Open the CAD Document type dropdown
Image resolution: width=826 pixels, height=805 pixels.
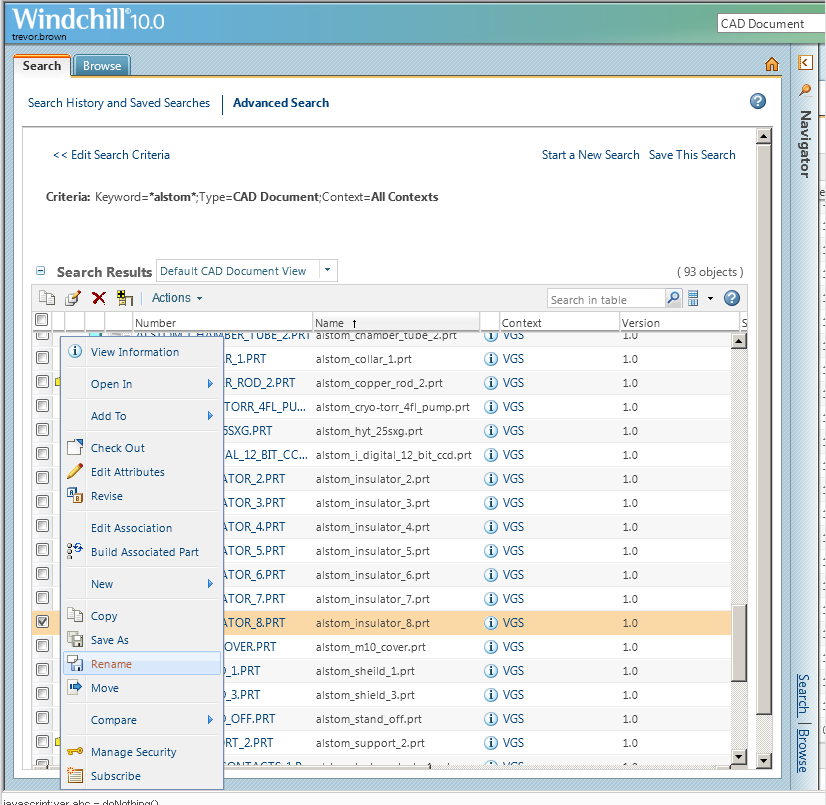click(771, 24)
